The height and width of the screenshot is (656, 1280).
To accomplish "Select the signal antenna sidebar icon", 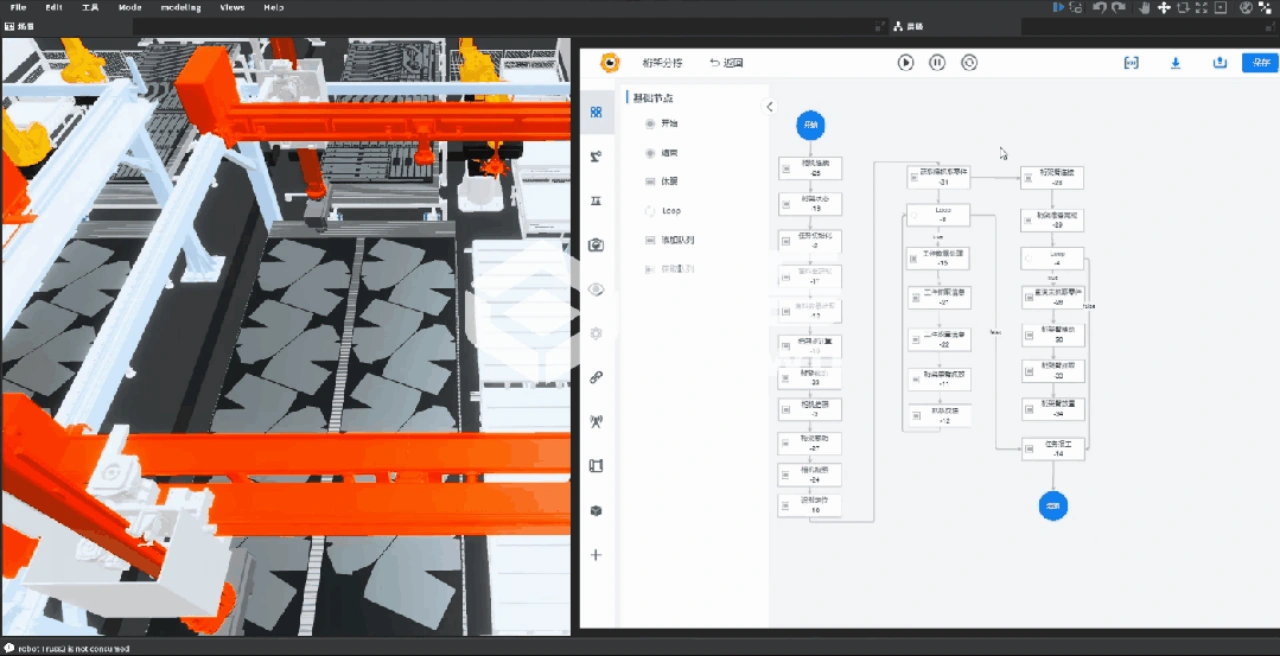I will (596, 421).
